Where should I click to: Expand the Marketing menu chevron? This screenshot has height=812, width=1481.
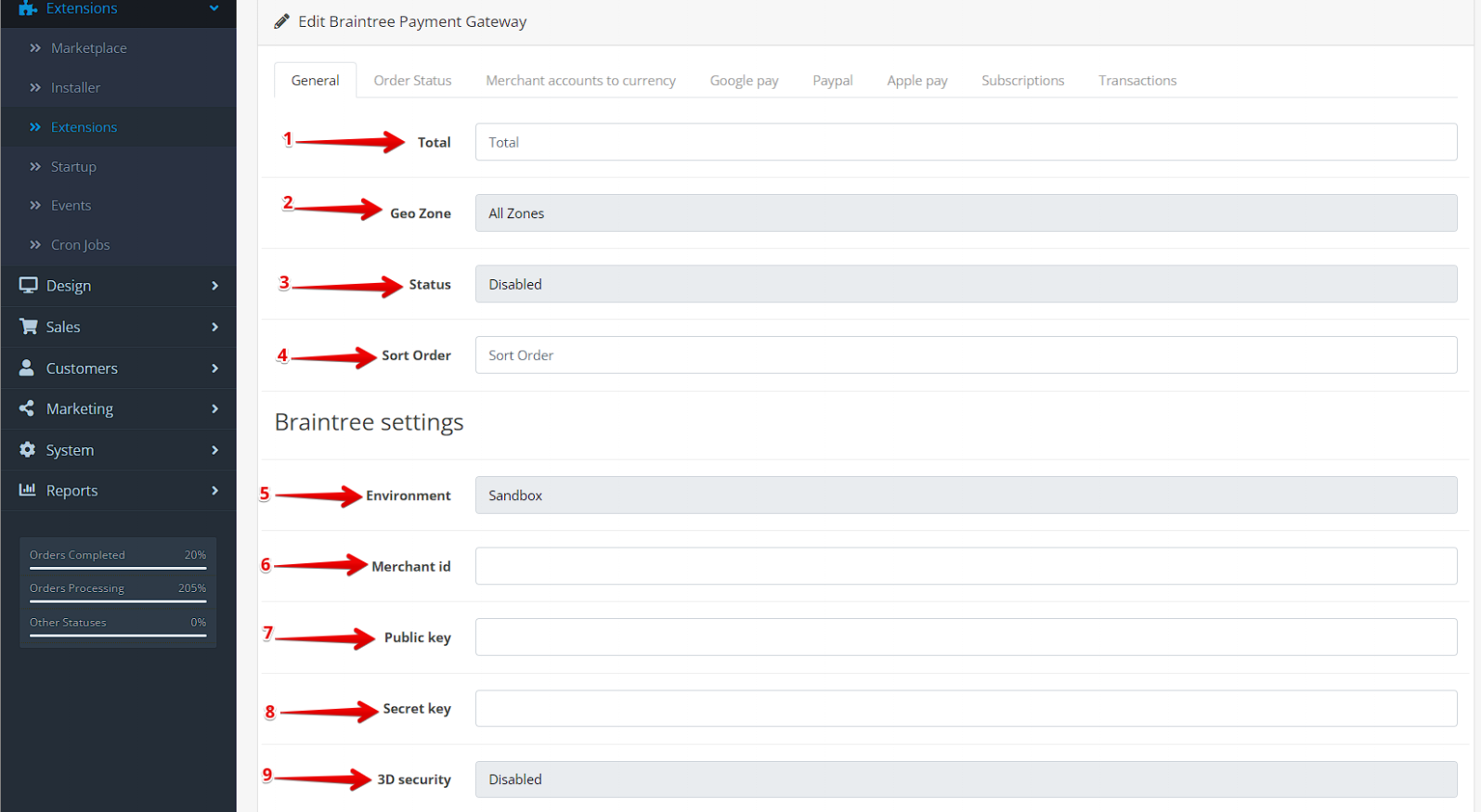pos(214,408)
